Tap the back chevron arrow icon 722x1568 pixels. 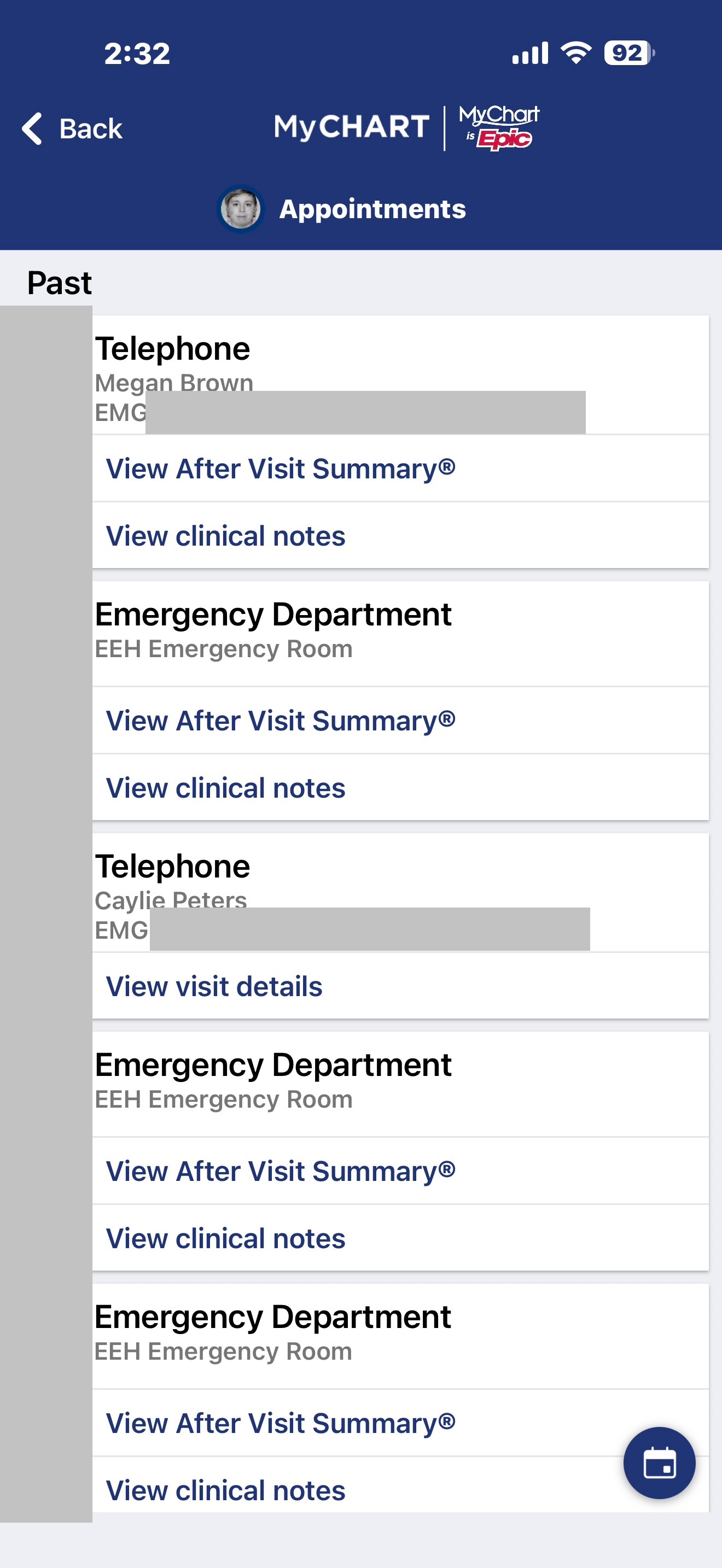tap(32, 128)
